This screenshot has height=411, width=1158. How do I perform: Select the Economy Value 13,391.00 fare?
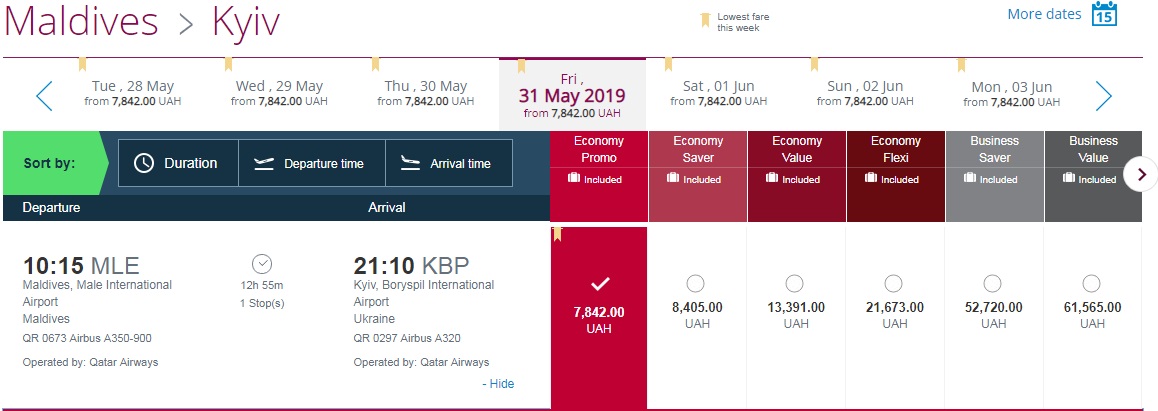[x=795, y=284]
